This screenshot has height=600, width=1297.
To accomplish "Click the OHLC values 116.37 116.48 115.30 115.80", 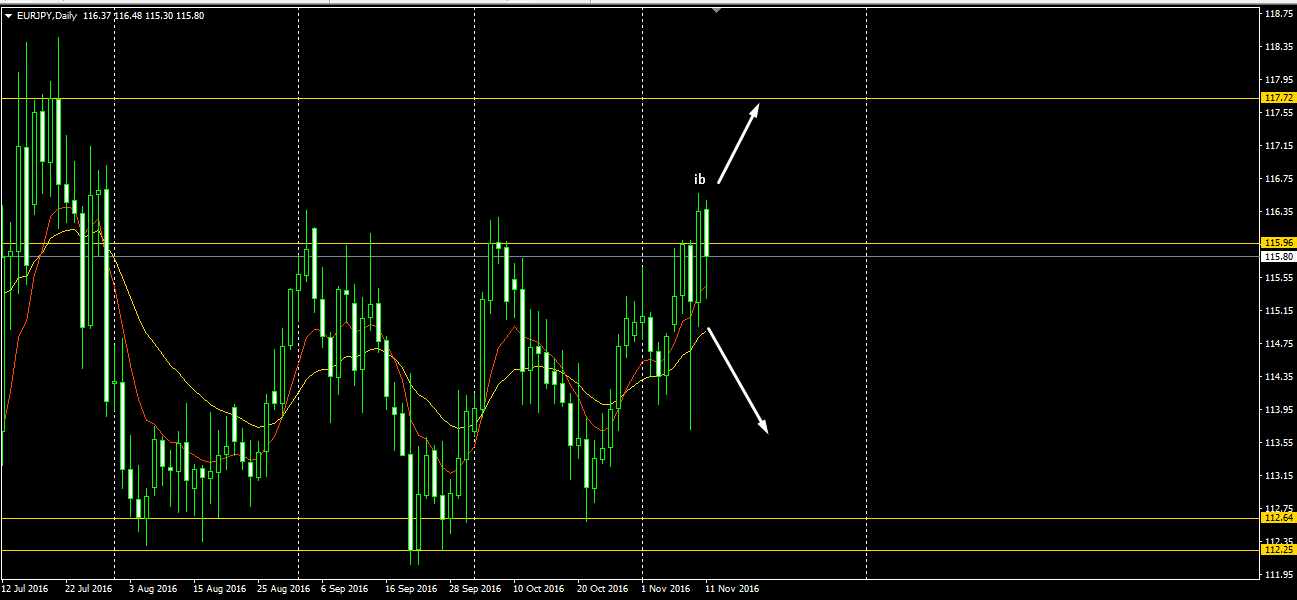I will pyautogui.click(x=145, y=16).
